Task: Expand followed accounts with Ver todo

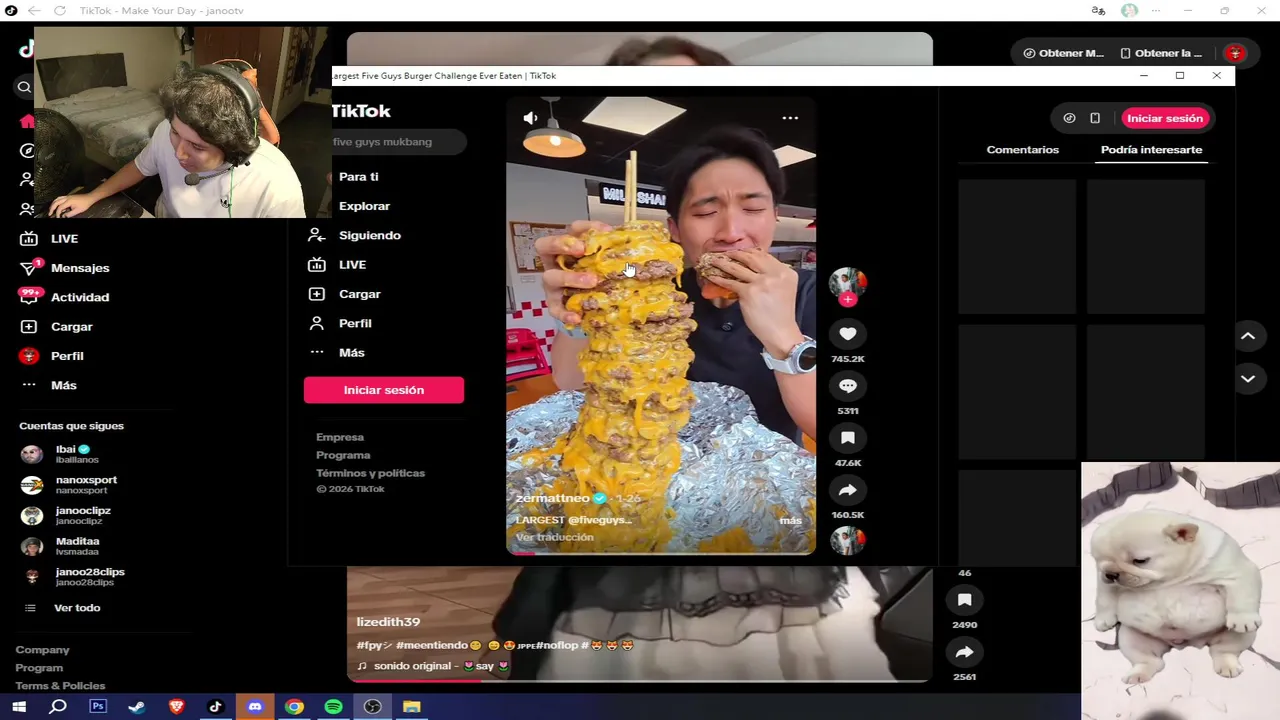Action: 62,608
